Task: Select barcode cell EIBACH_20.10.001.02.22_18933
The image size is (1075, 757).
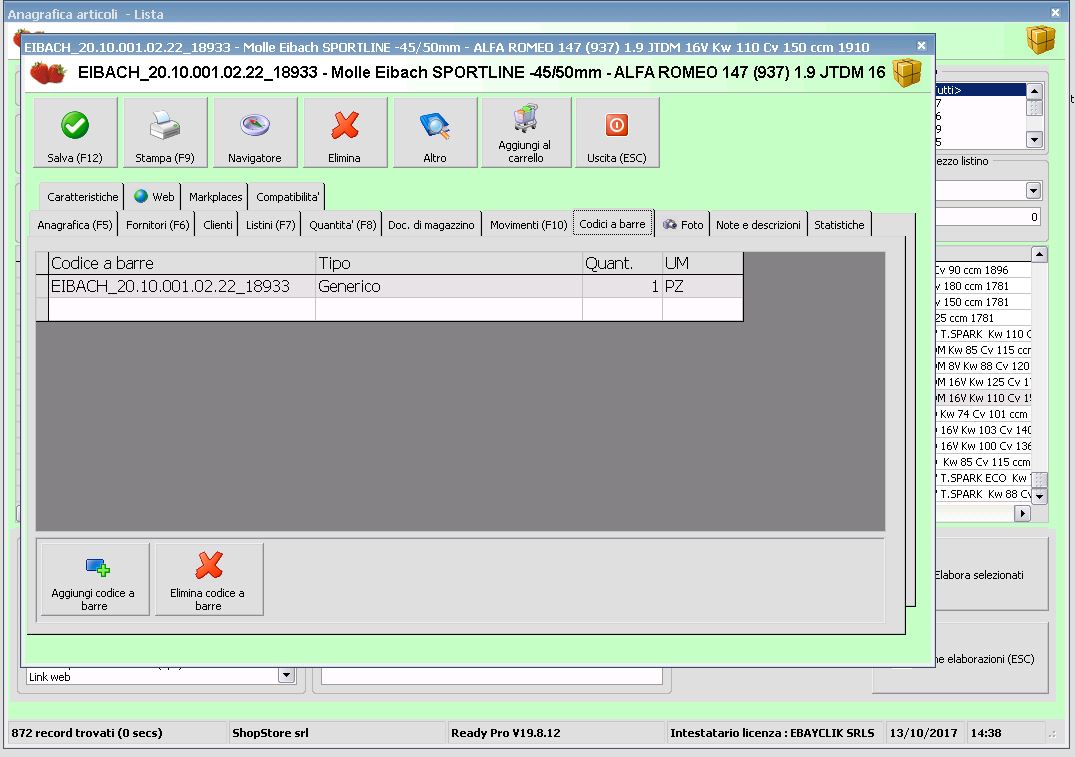Action: [x=182, y=286]
